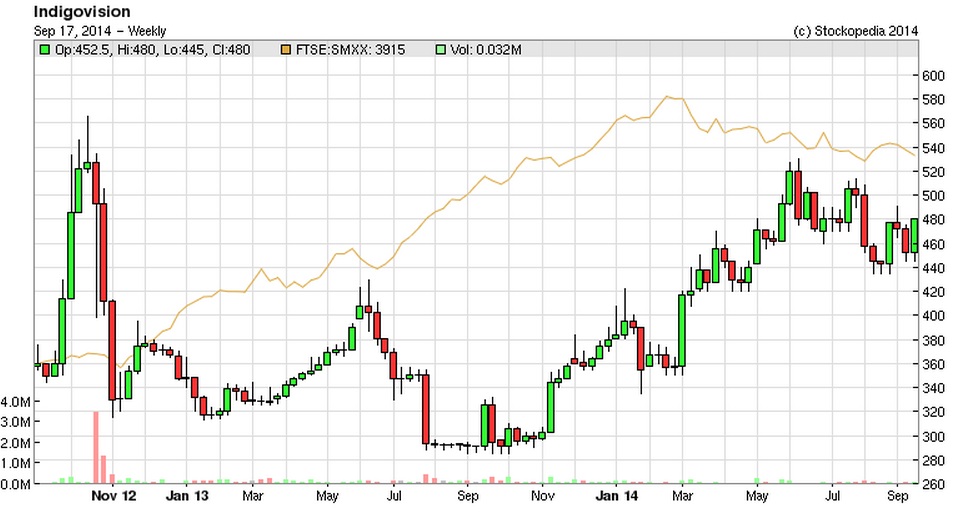Click the 'Jan 13' x-axis label
Image resolution: width=958 pixels, height=516 pixels.
click(x=187, y=495)
